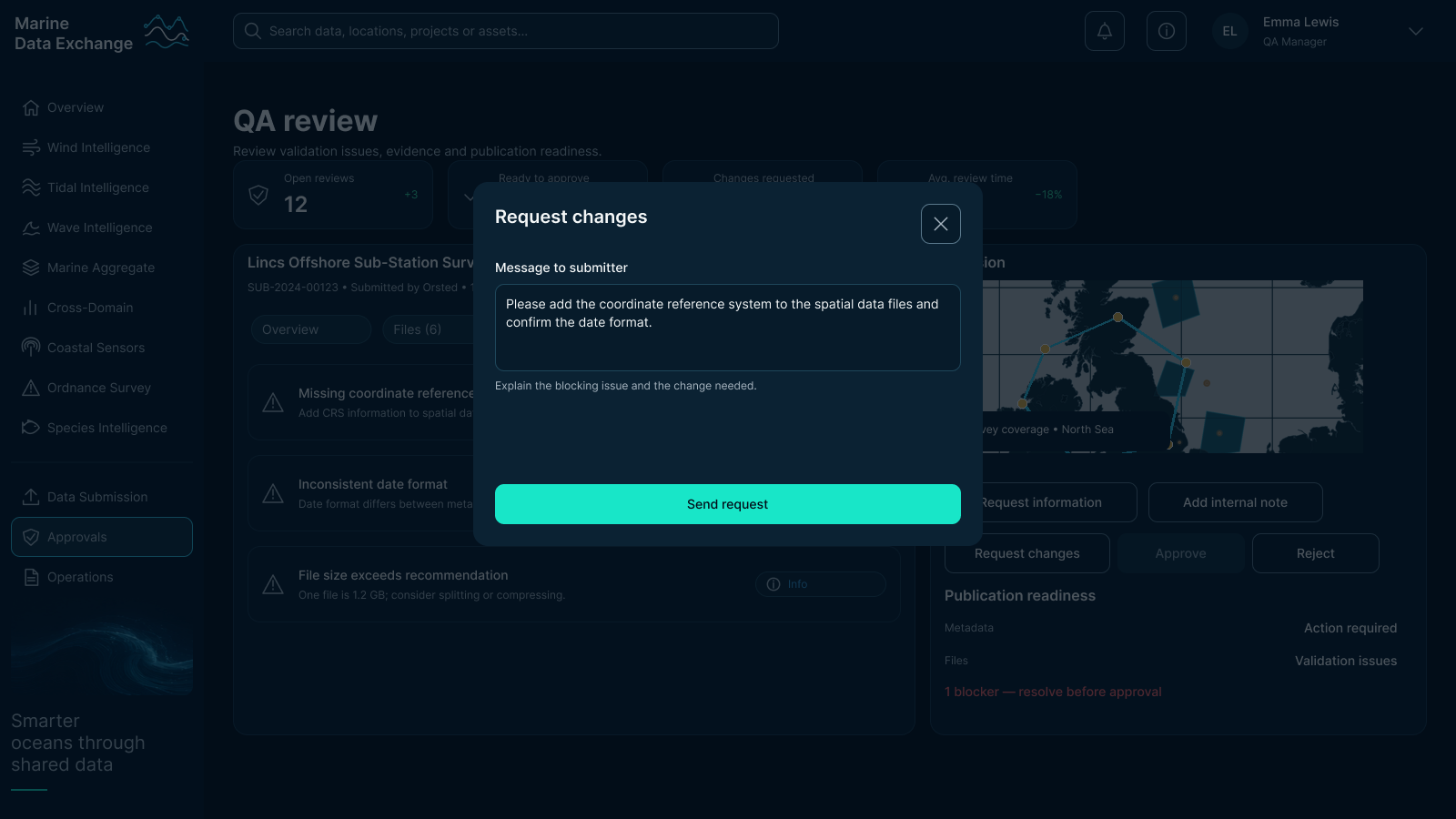Click 'Explain the blocking issue' helper text

pyautogui.click(x=625, y=386)
